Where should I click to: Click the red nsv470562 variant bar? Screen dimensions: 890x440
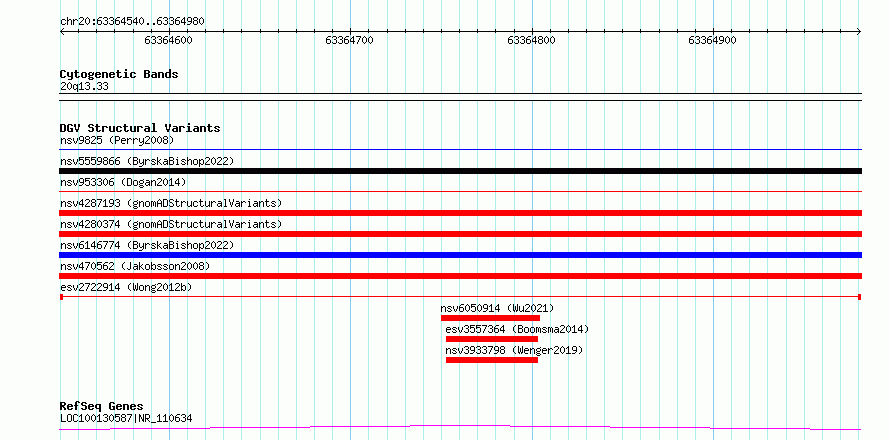460,276
